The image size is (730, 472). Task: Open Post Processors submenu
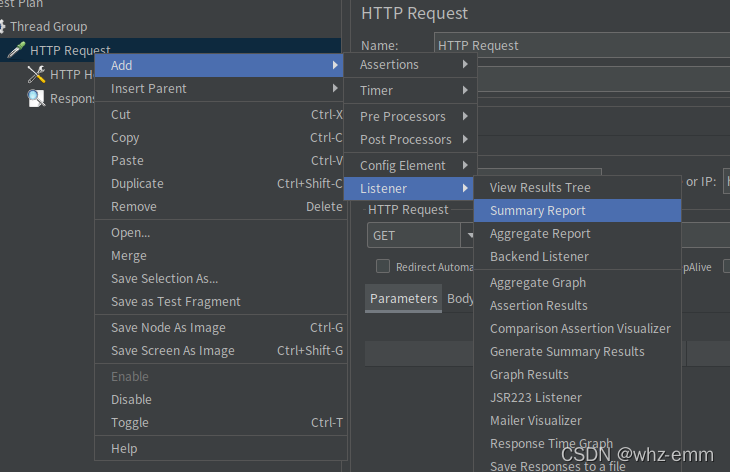(410, 140)
